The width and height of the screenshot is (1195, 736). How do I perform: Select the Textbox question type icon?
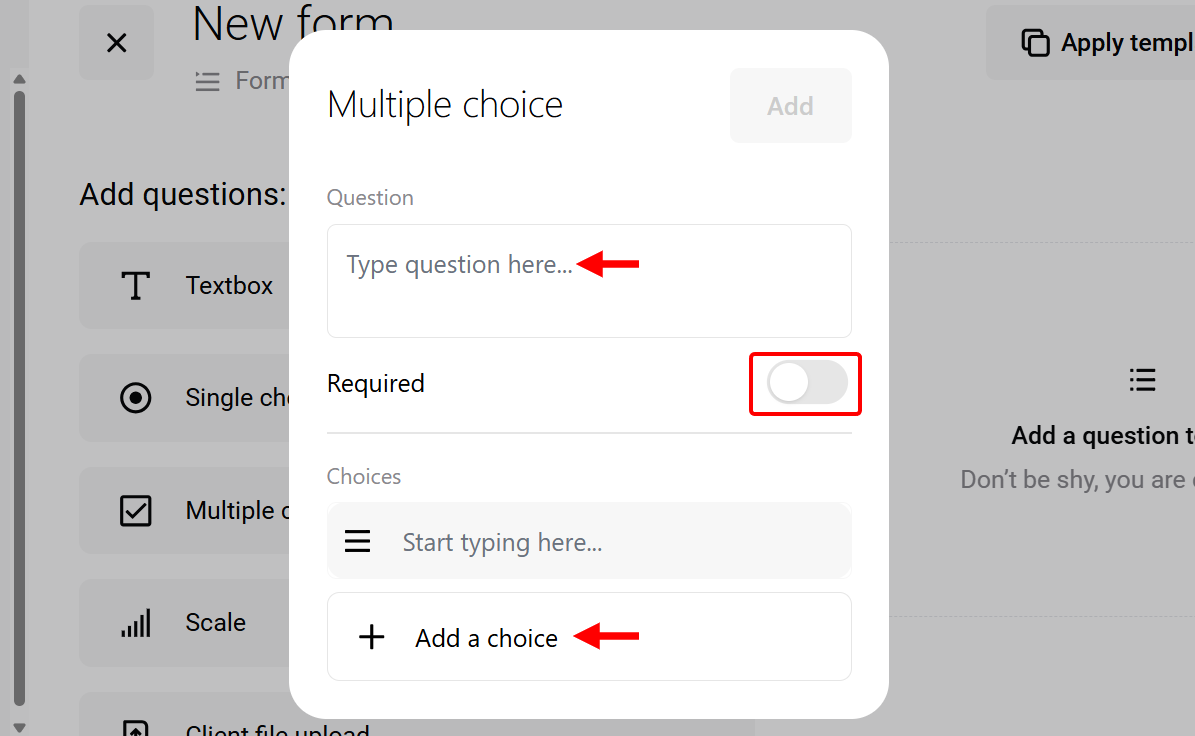[135, 285]
